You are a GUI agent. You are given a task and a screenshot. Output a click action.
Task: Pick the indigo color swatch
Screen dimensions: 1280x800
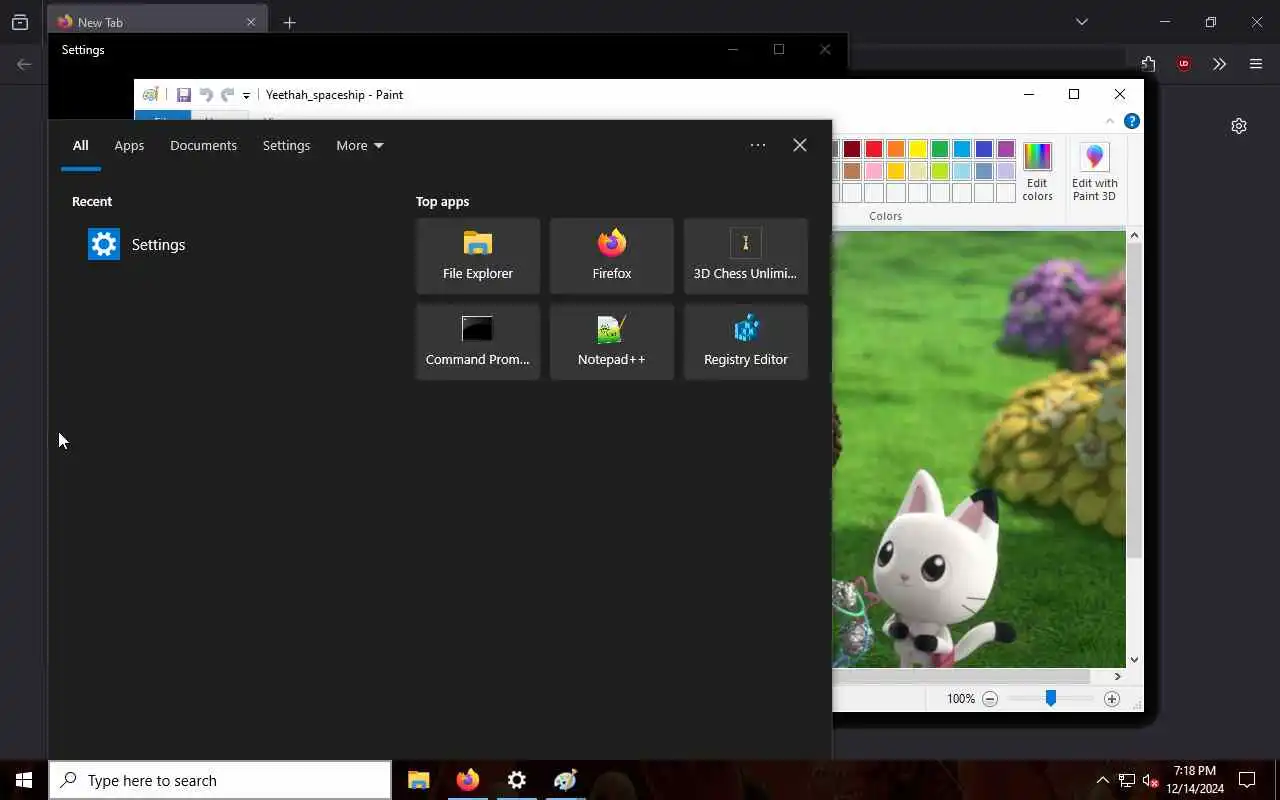pyautogui.click(x=984, y=149)
